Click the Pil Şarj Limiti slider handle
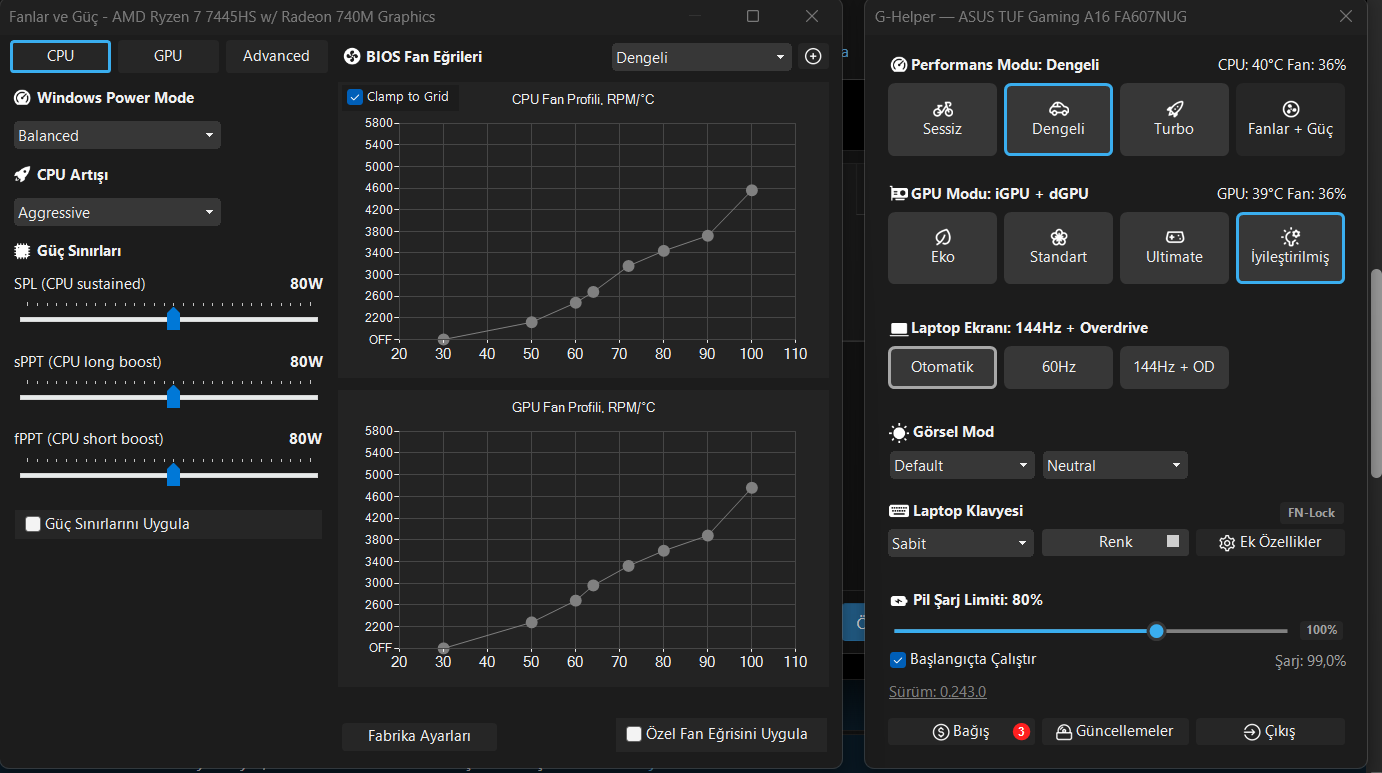1382x773 pixels. 1156,631
